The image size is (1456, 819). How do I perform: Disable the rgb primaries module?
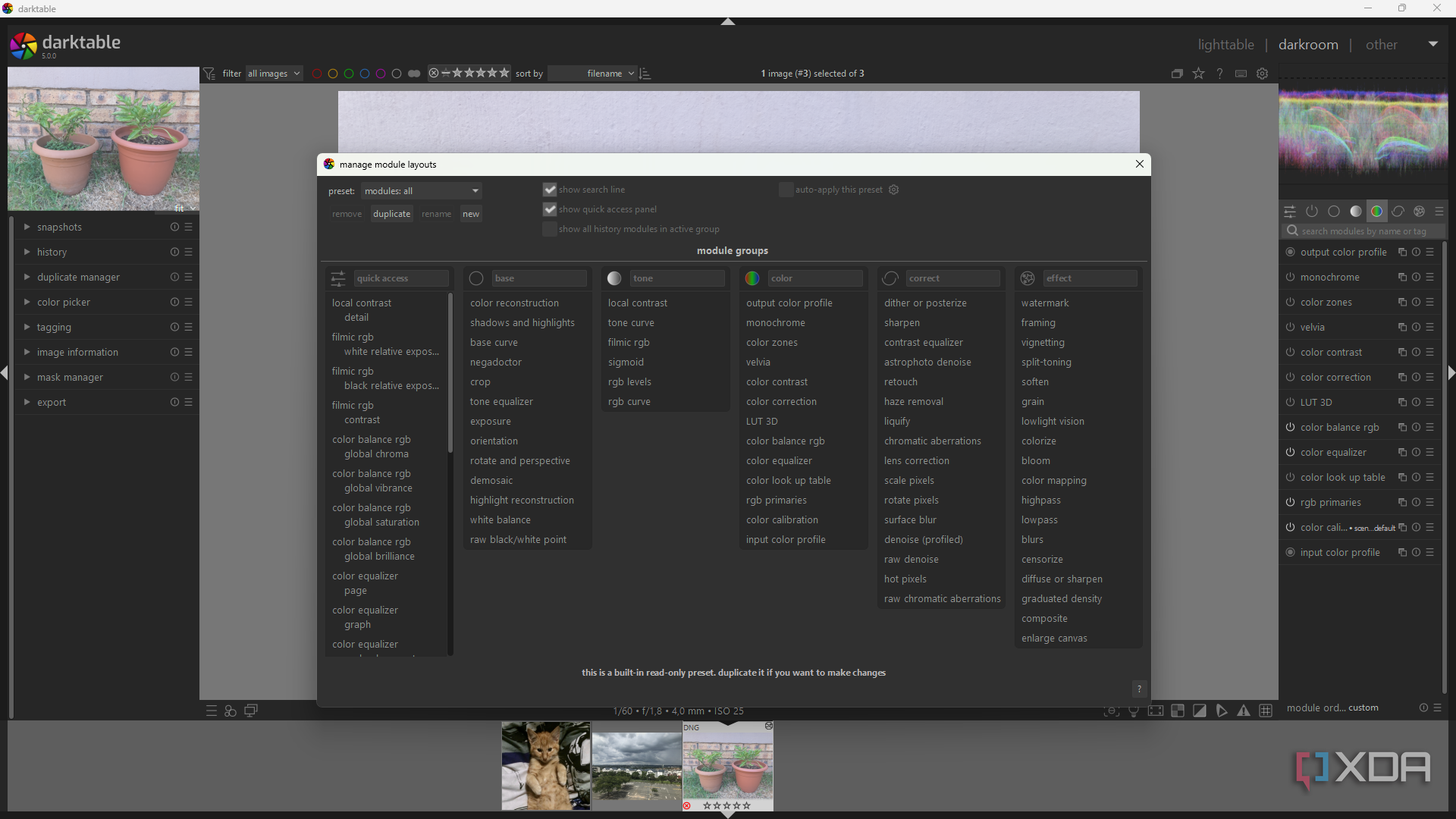(x=1291, y=503)
